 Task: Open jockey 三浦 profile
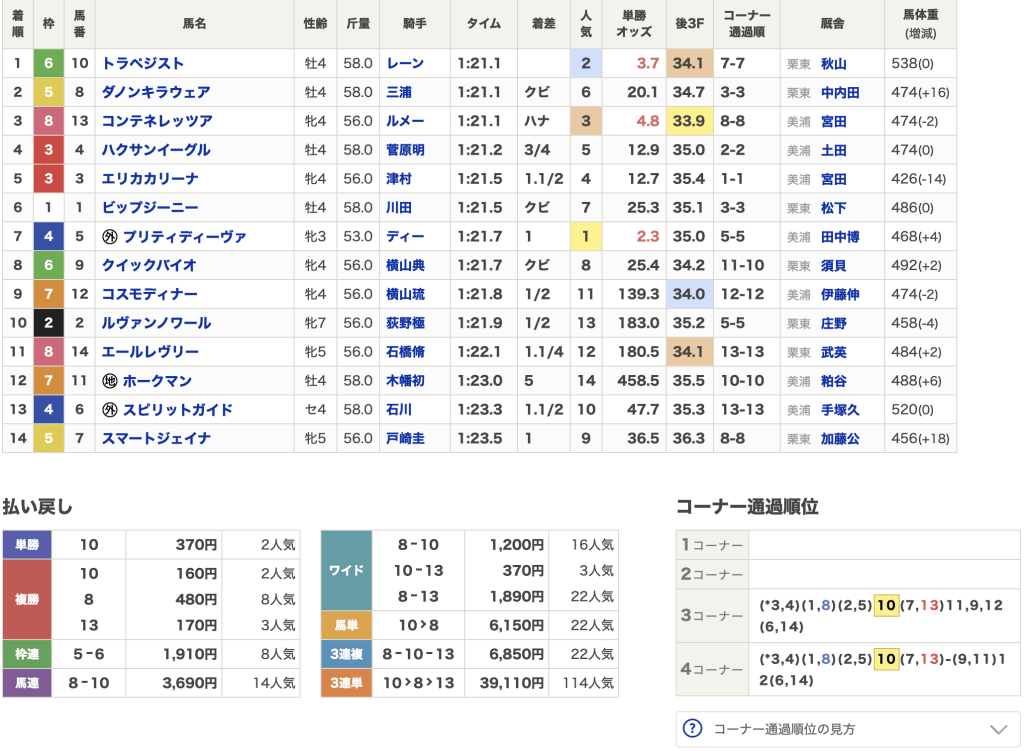[398, 92]
